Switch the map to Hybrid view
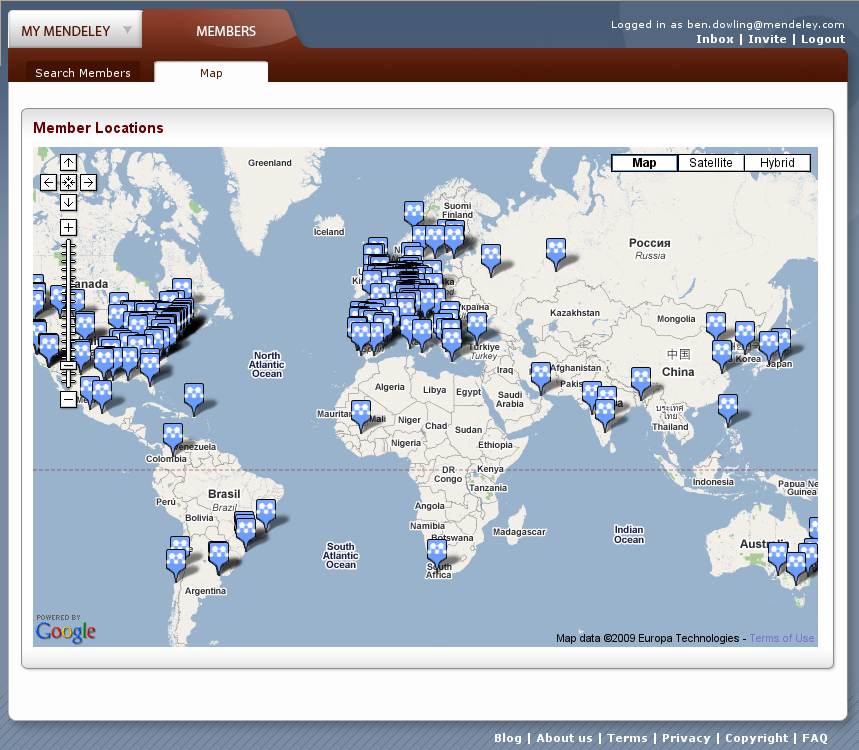This screenshot has height=750, width=859. tap(777, 163)
